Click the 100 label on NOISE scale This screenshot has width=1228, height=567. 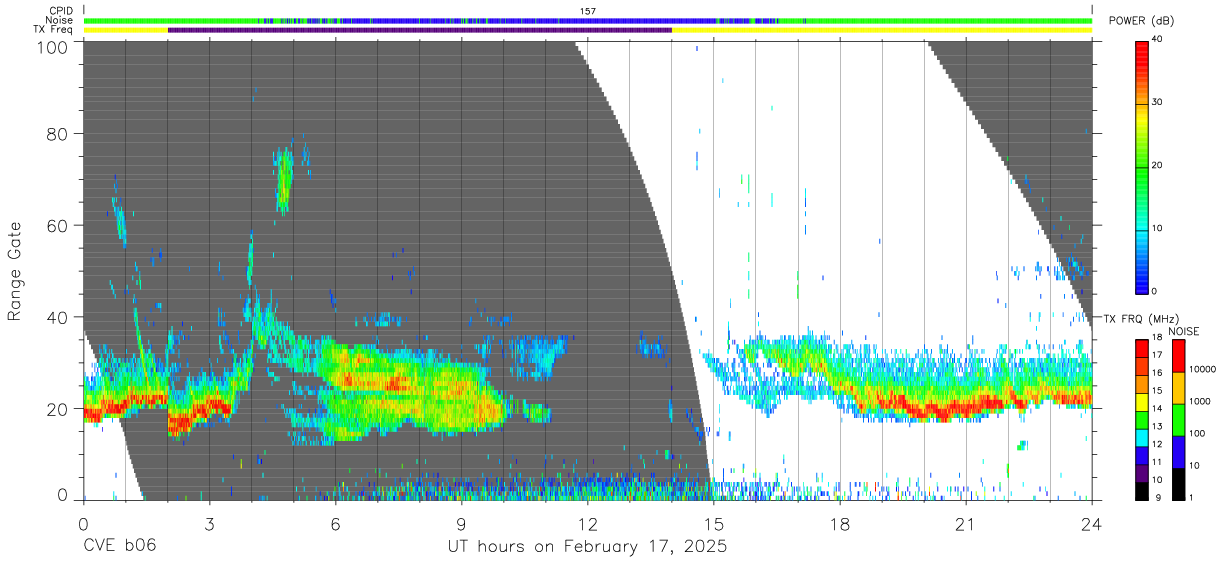click(1196, 433)
